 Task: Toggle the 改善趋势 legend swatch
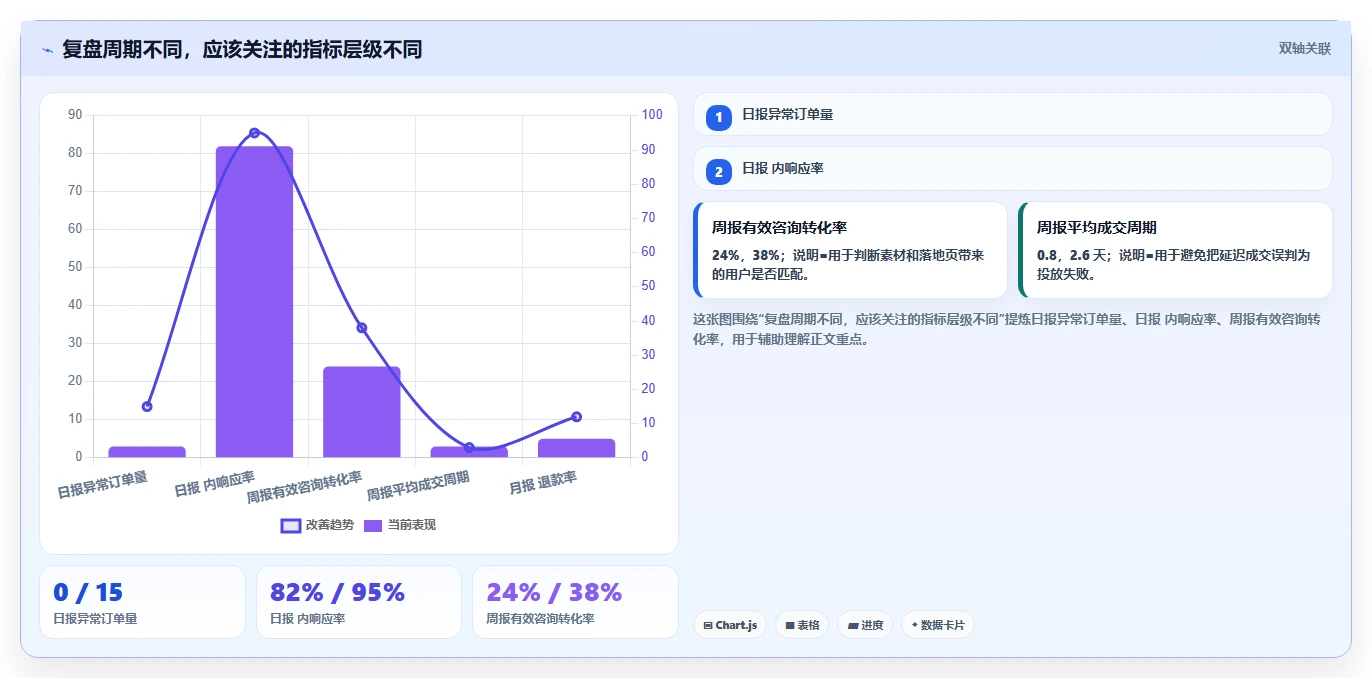291,525
